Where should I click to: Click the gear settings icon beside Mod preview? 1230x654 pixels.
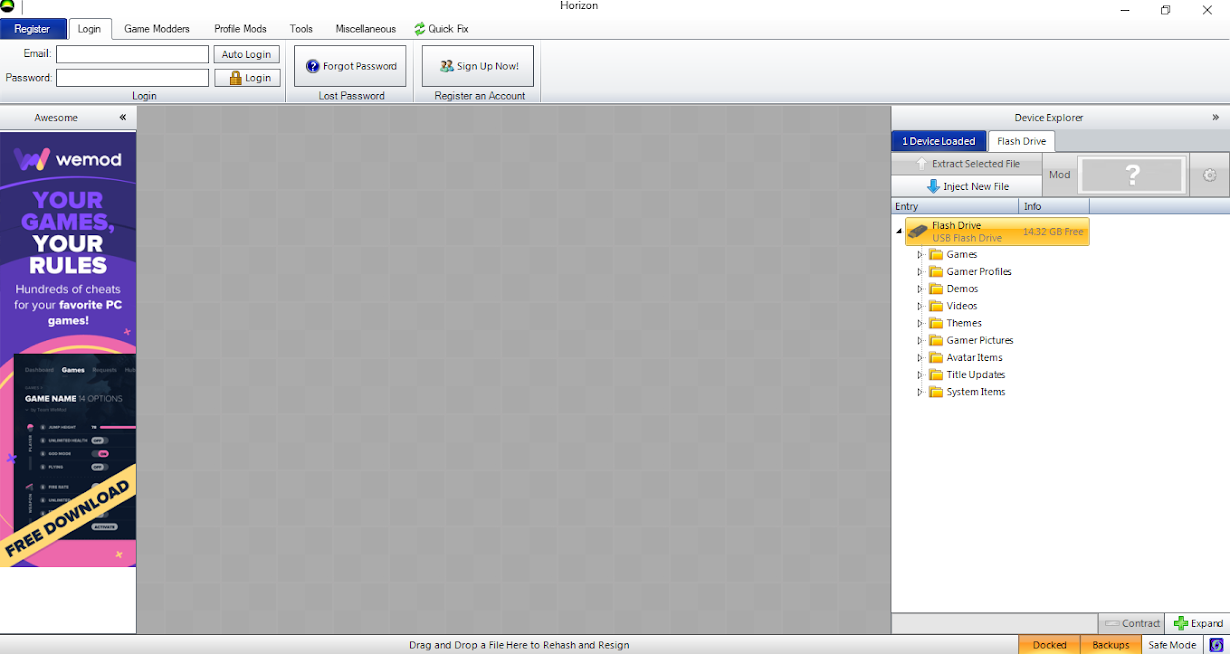click(1209, 174)
